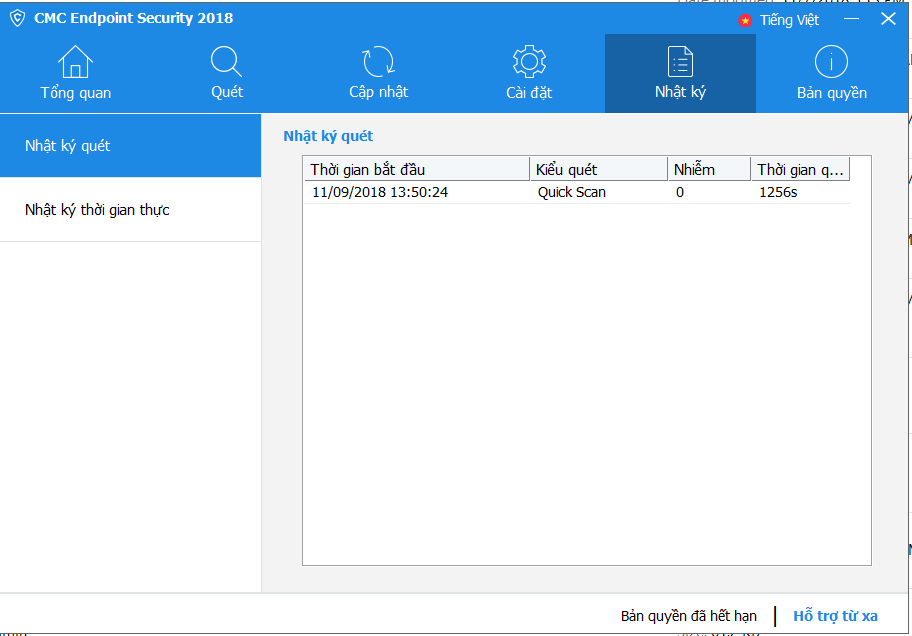Open the Bản quyền license tab
The image size is (912, 636).
click(832, 73)
